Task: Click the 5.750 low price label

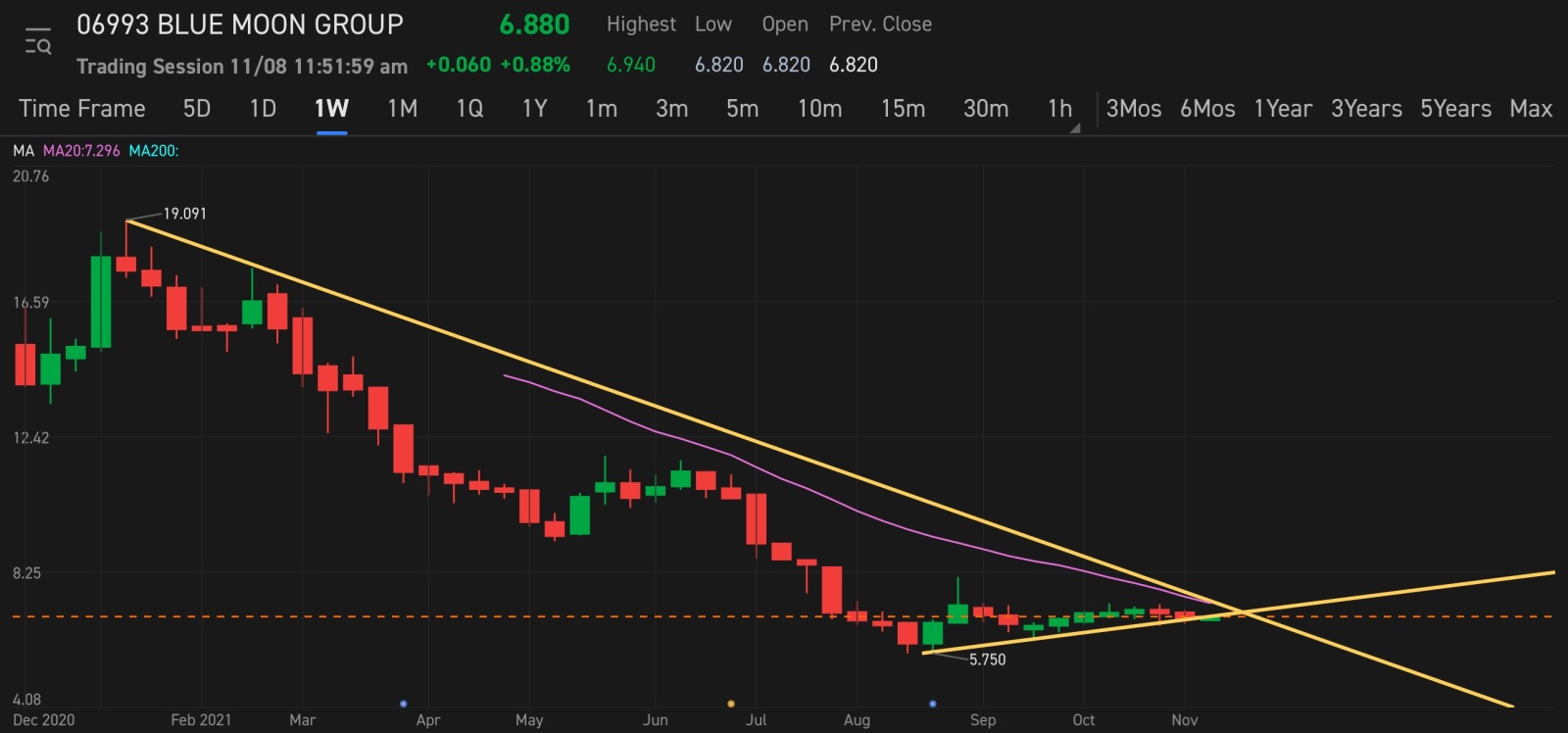Action: point(988,660)
